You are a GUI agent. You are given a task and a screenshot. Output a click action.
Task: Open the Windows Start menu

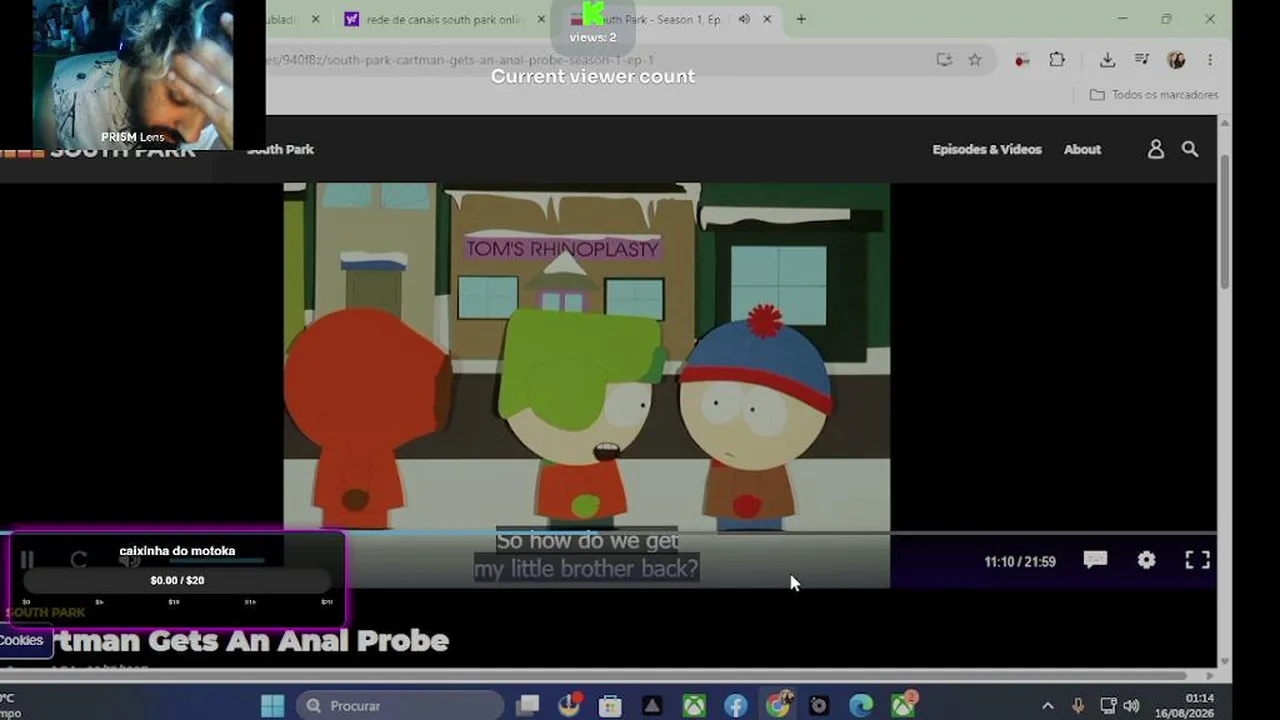click(x=272, y=706)
